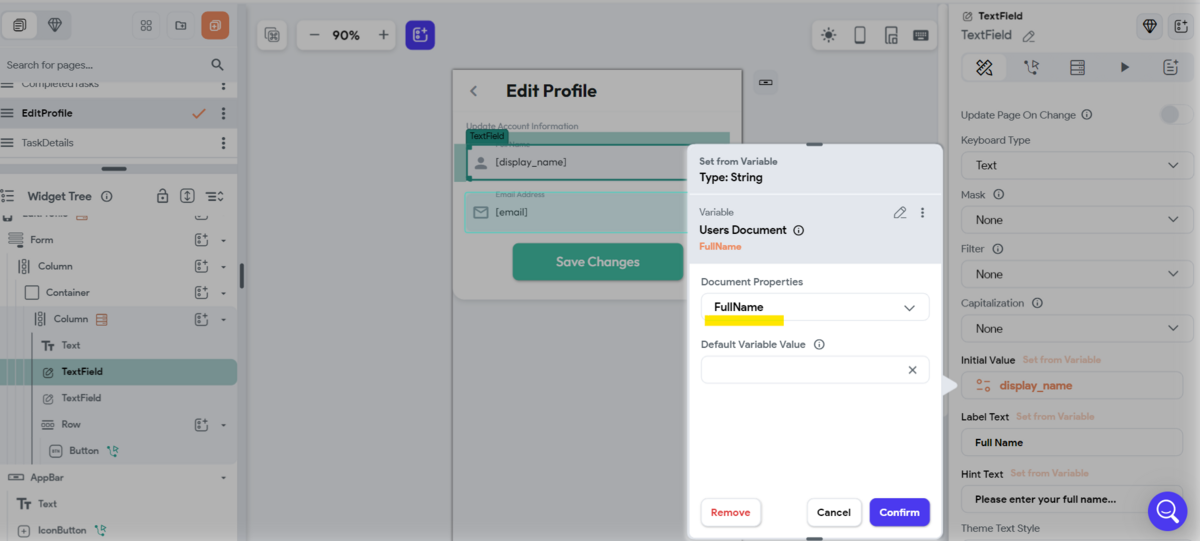Viewport: 1200px width, 541px height.
Task: Click the orange highlighted pages icon
Action: 214,25
